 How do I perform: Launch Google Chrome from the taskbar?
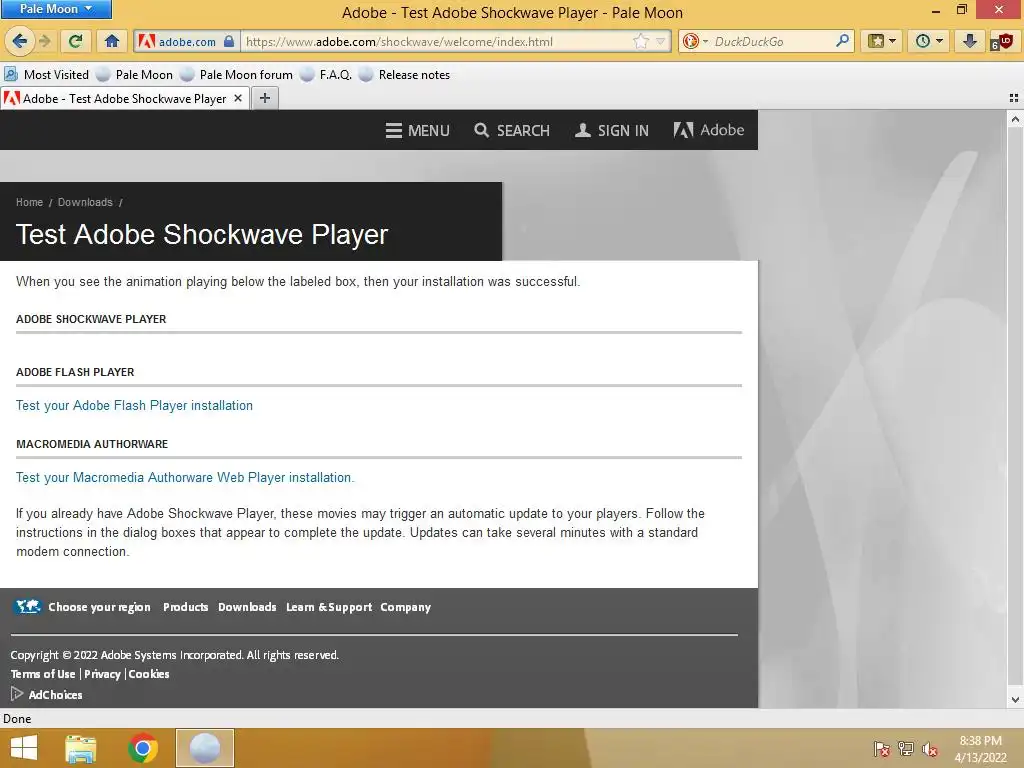point(143,748)
